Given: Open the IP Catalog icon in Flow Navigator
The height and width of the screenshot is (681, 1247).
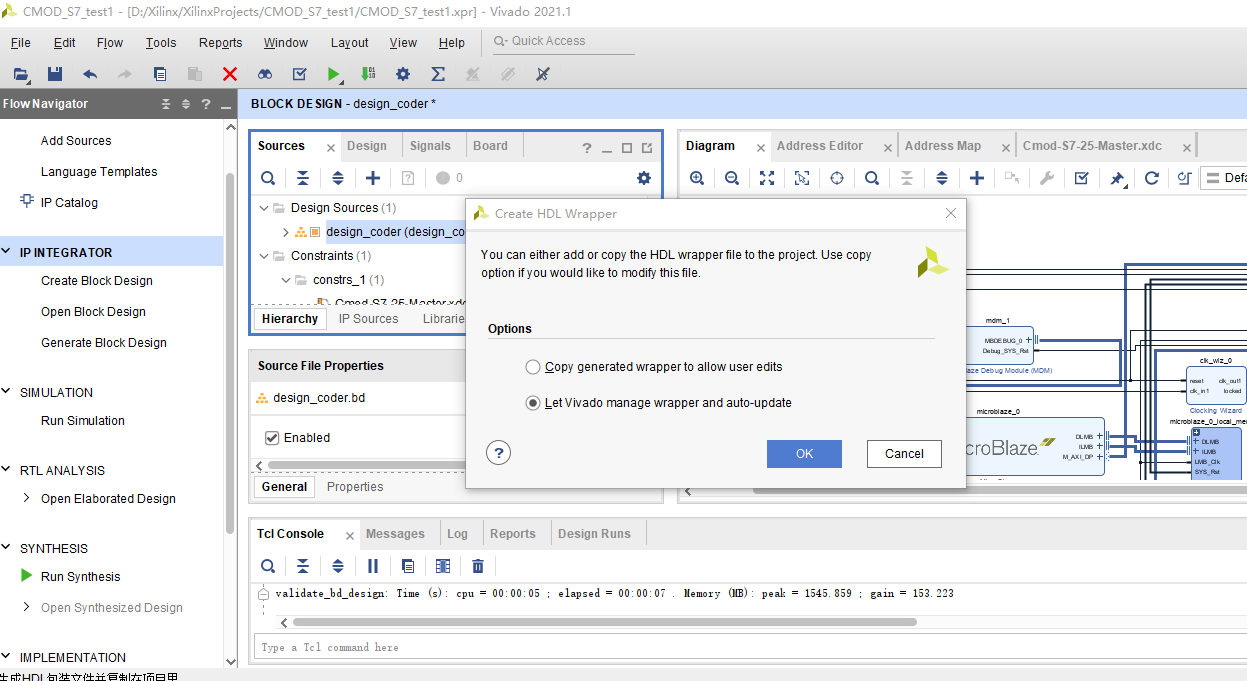Looking at the screenshot, I should click(x=27, y=201).
